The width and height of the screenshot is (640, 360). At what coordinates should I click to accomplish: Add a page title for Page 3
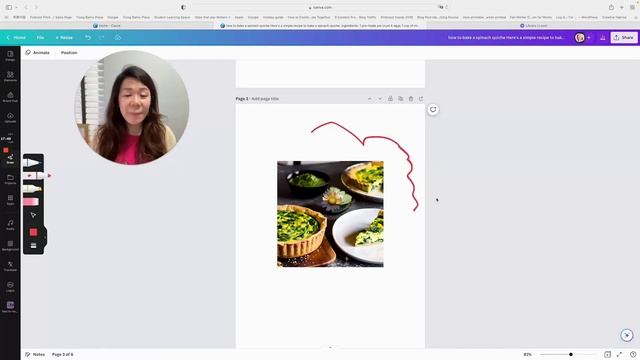[x=265, y=99]
